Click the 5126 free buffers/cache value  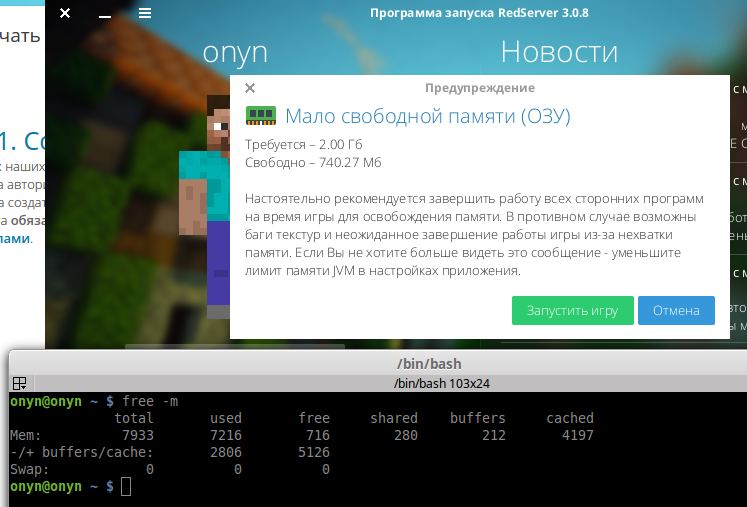[x=314, y=452]
